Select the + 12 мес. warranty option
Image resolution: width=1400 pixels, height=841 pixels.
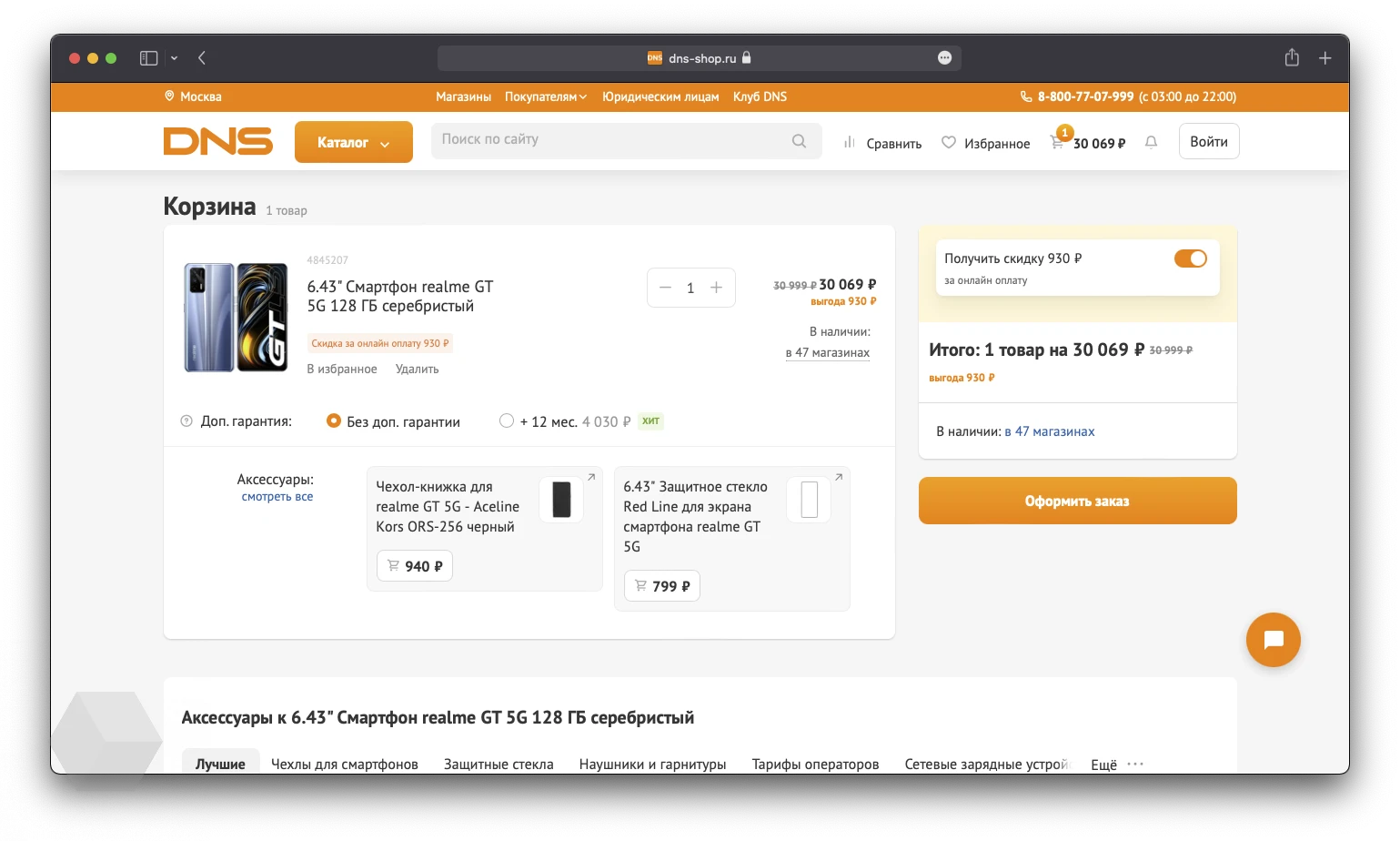point(507,420)
